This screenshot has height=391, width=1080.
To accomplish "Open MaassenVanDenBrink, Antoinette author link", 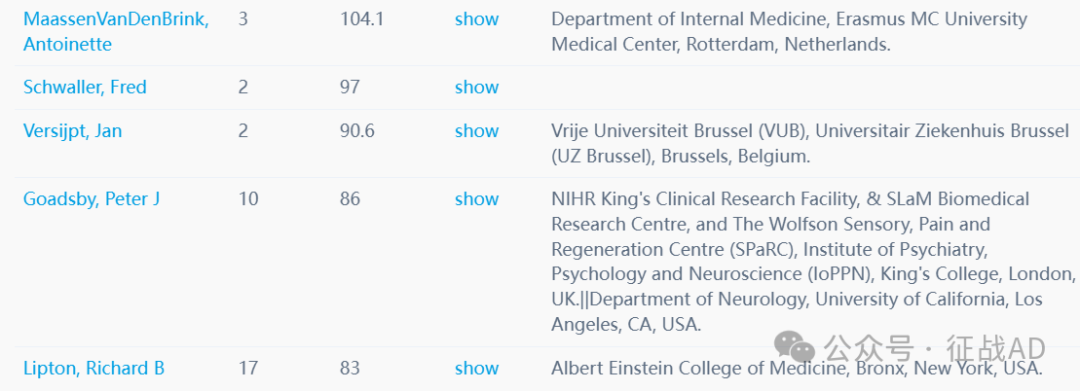I will pos(116,32).
